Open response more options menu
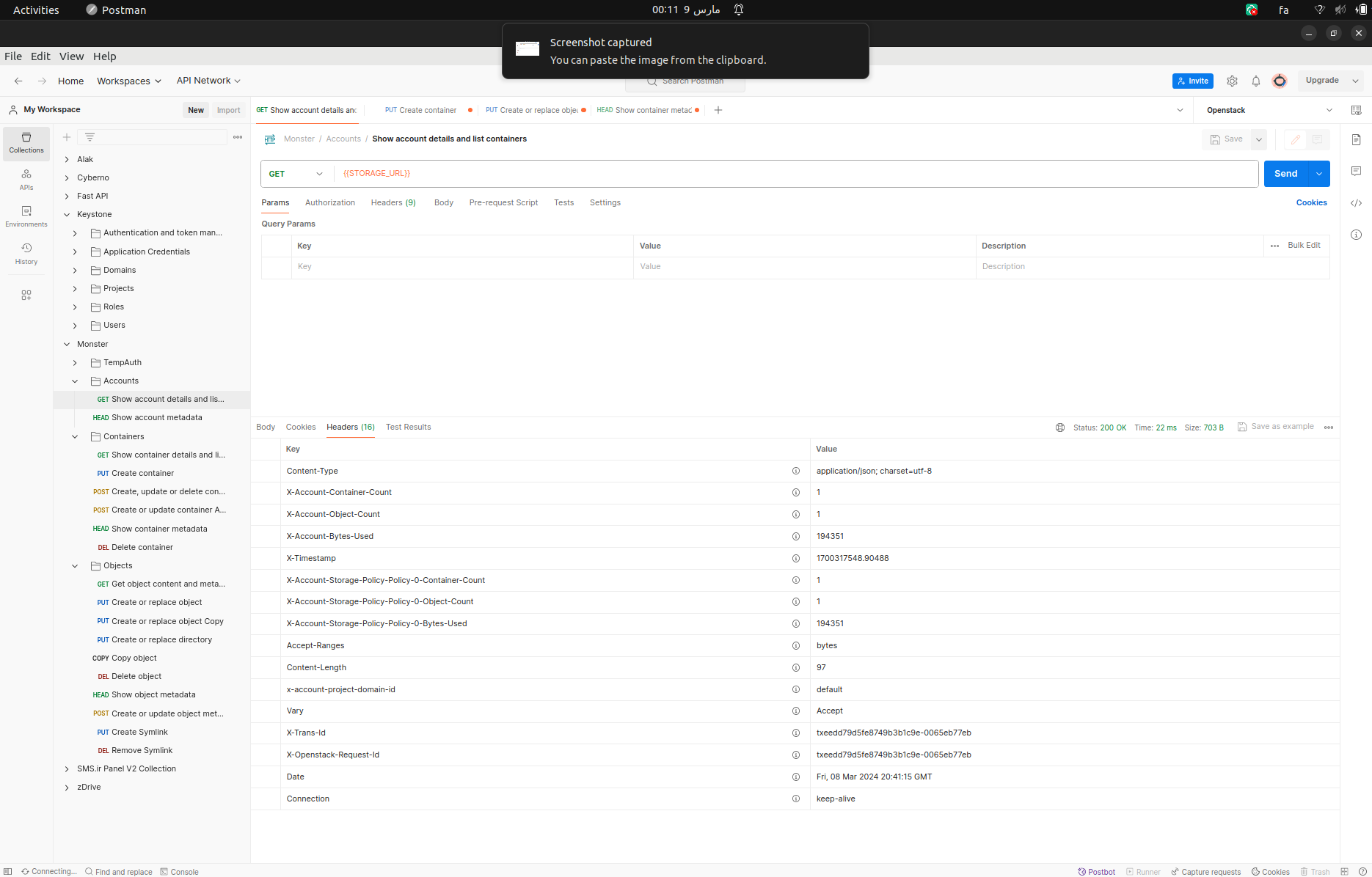Screen dimensions: 1372x877 (x=1329, y=428)
